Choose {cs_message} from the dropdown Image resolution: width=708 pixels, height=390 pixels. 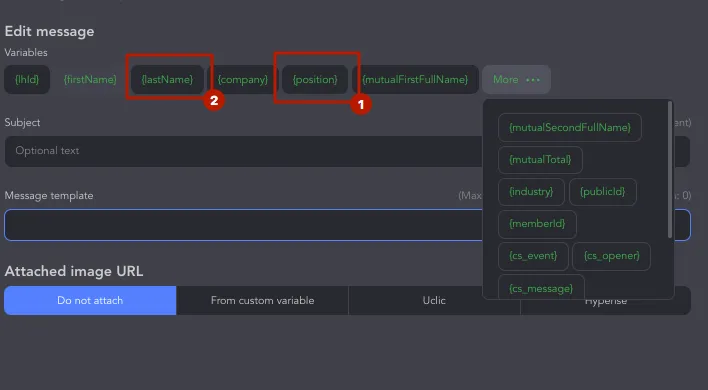click(541, 288)
